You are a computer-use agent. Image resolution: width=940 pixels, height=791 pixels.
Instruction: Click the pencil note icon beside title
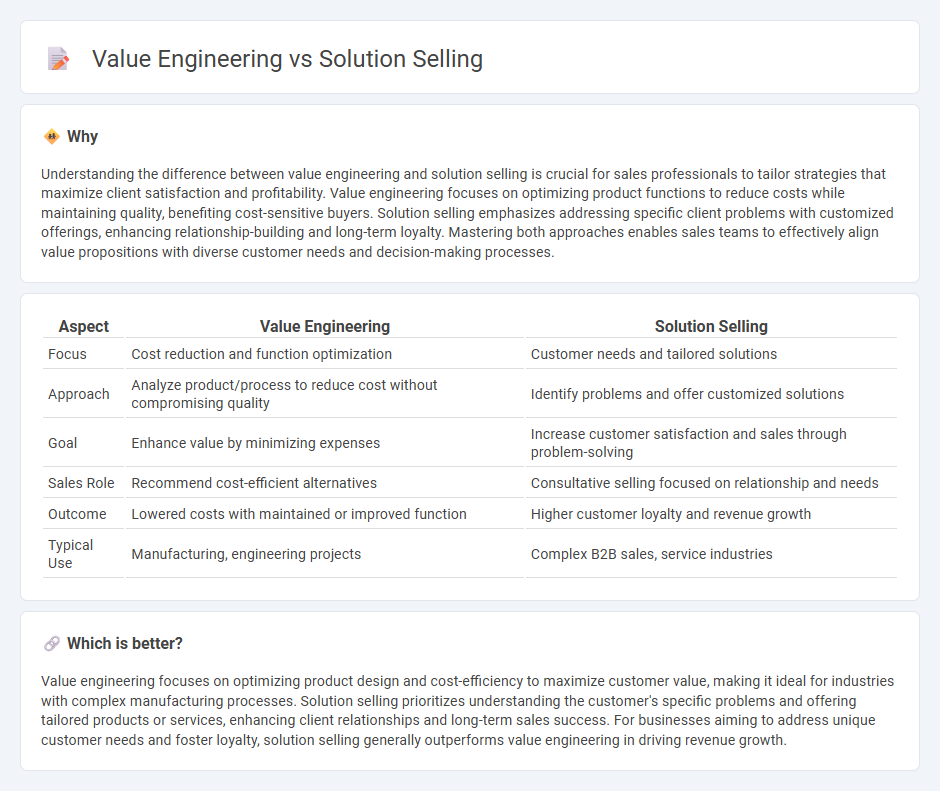58,59
